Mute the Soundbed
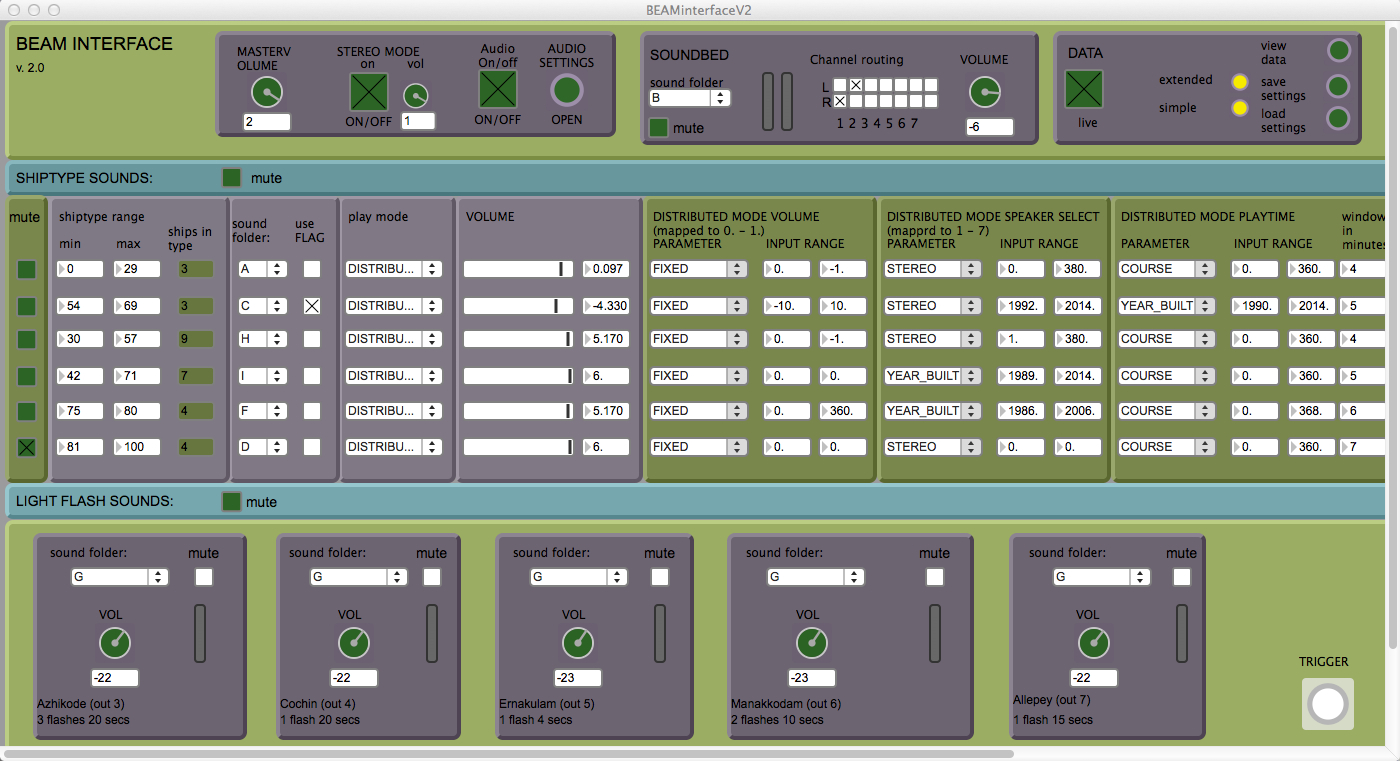The height and width of the screenshot is (761, 1400). point(659,127)
